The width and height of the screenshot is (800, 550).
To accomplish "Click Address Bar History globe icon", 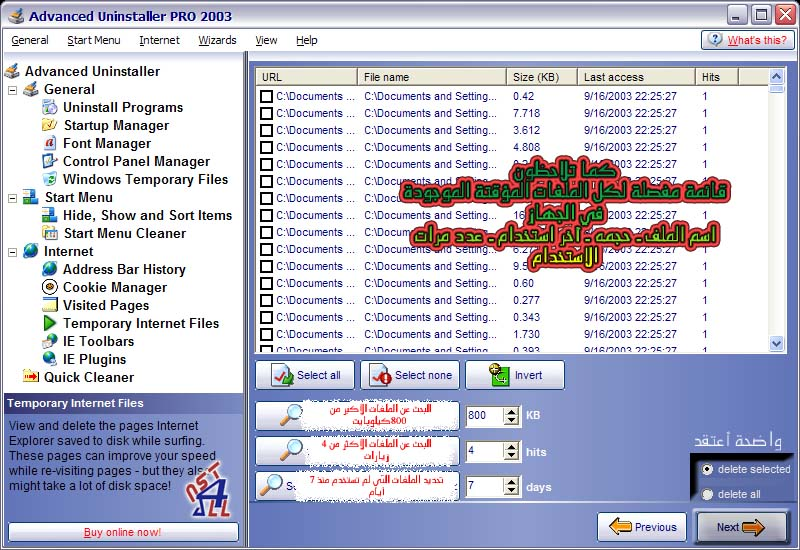I will [x=49, y=269].
